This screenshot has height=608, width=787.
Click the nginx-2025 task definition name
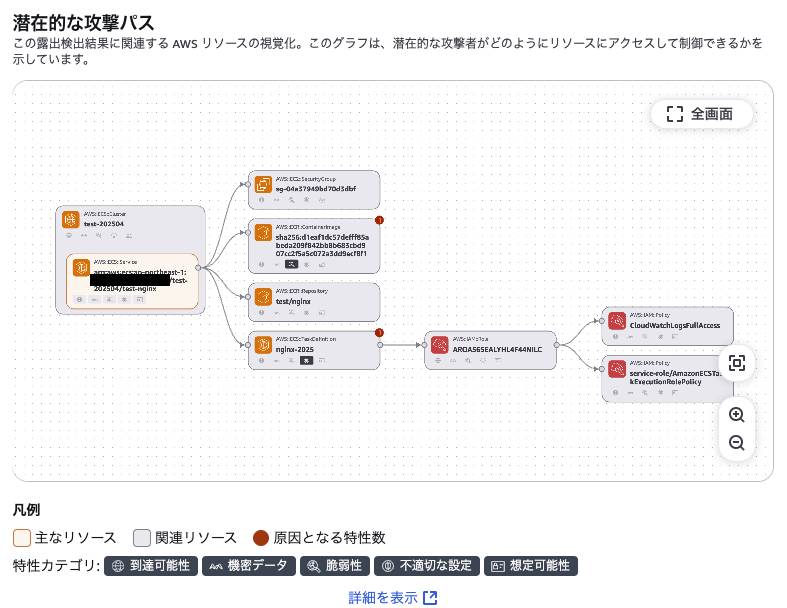(295, 349)
